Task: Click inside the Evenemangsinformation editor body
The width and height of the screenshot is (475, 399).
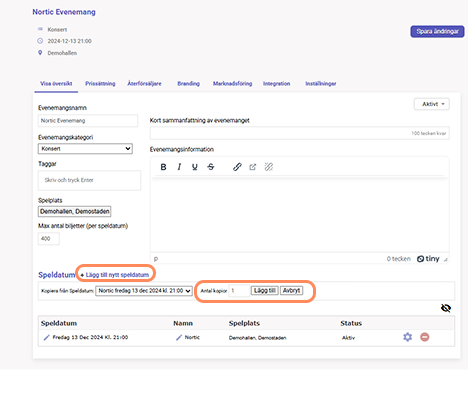Action: click(300, 215)
